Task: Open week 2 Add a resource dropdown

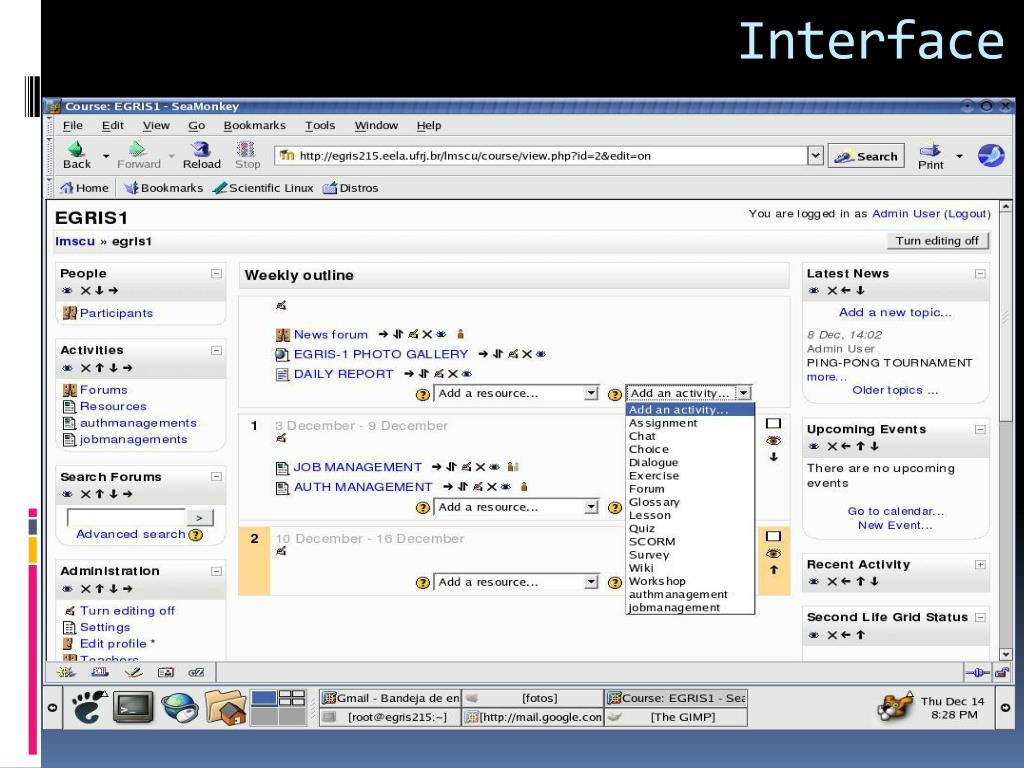Action: point(516,582)
